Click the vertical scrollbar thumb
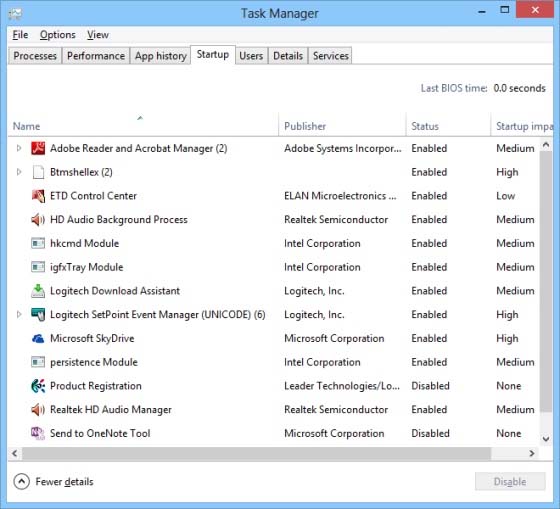Image resolution: width=560 pixels, height=509 pixels. click(546, 281)
